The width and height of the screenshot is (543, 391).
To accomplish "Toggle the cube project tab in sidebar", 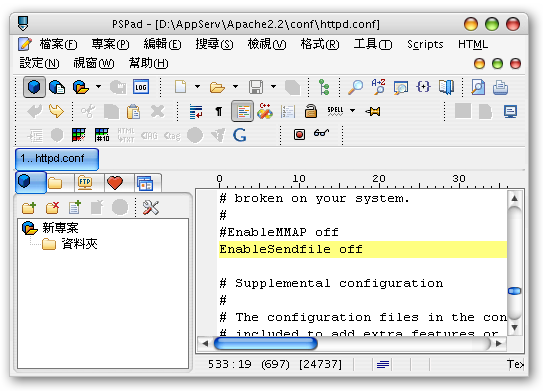I will 30,181.
